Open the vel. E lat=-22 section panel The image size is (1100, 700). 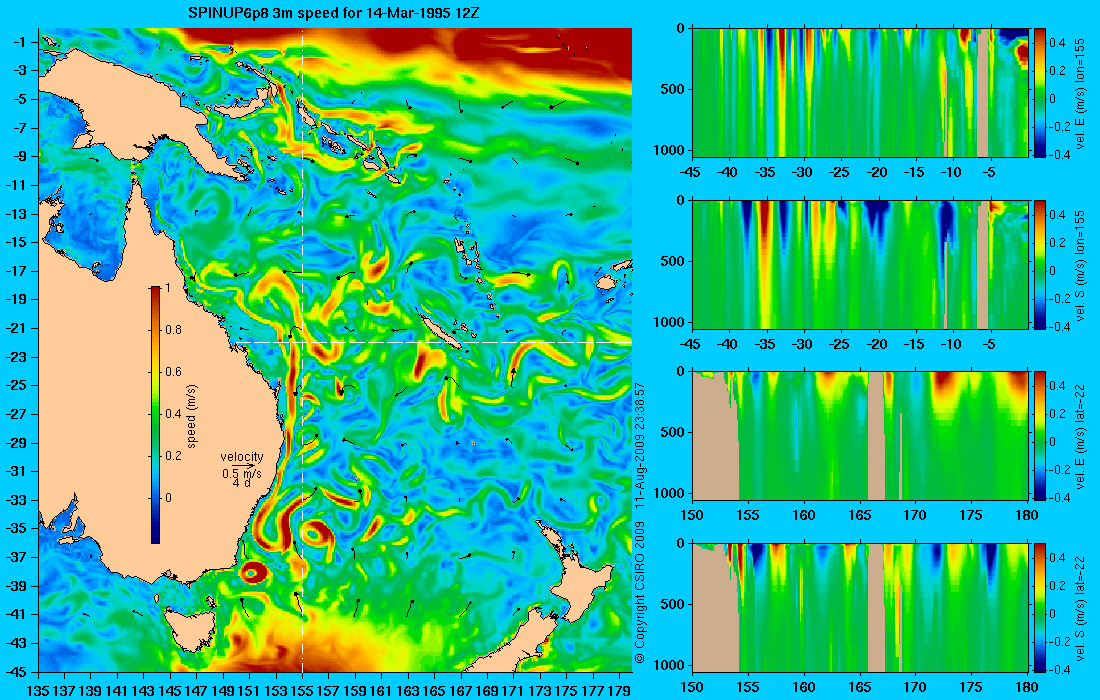(860, 436)
